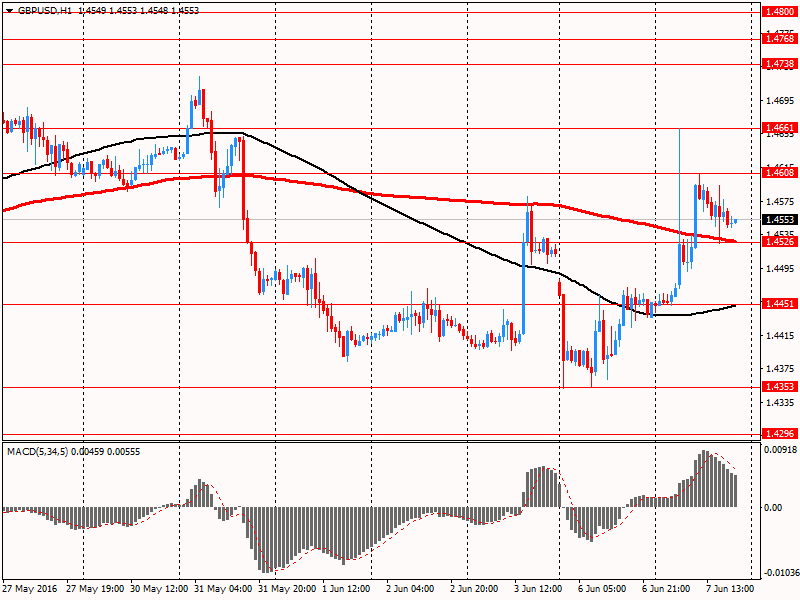800x600 pixels.
Task: Select the 1.4353 support level label
Action: click(779, 387)
